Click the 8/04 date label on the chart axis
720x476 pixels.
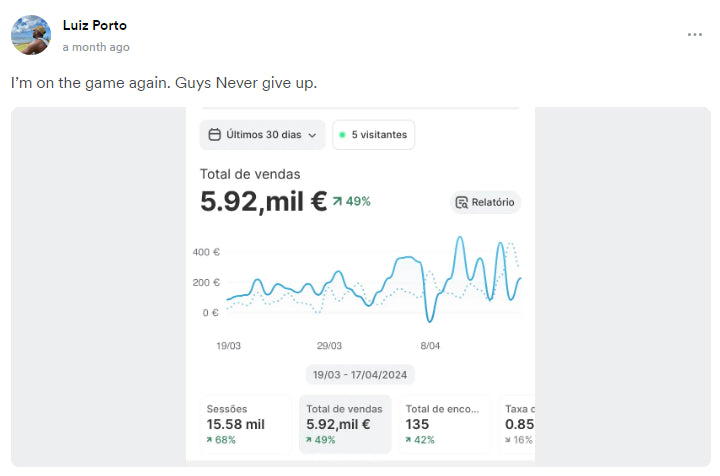[x=430, y=345]
